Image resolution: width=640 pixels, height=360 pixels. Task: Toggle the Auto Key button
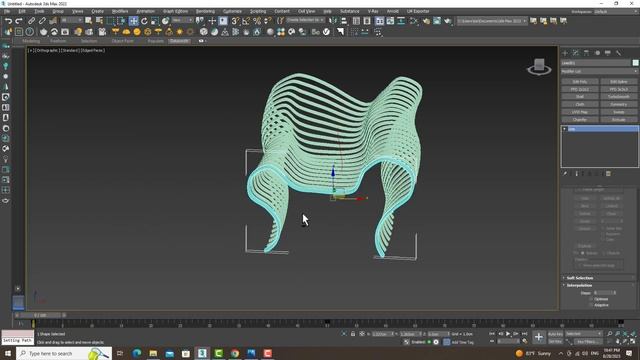(555, 334)
